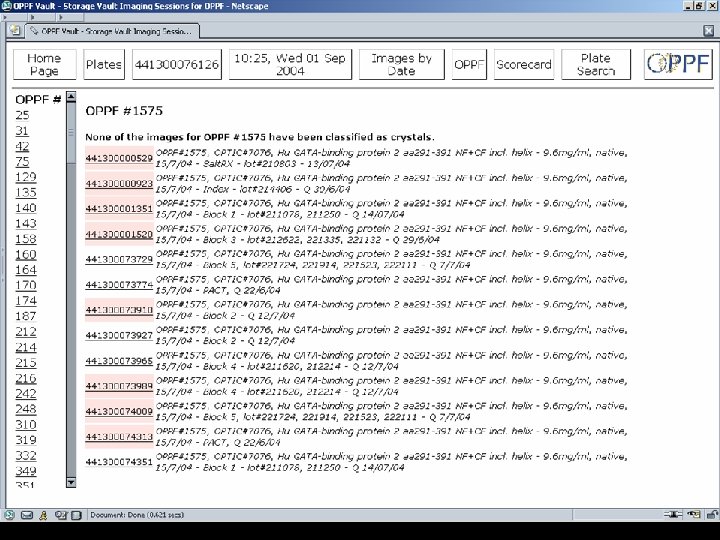Select OPPF number 349 in sidebar
Viewport: 720px width, 540px height.
(26, 471)
